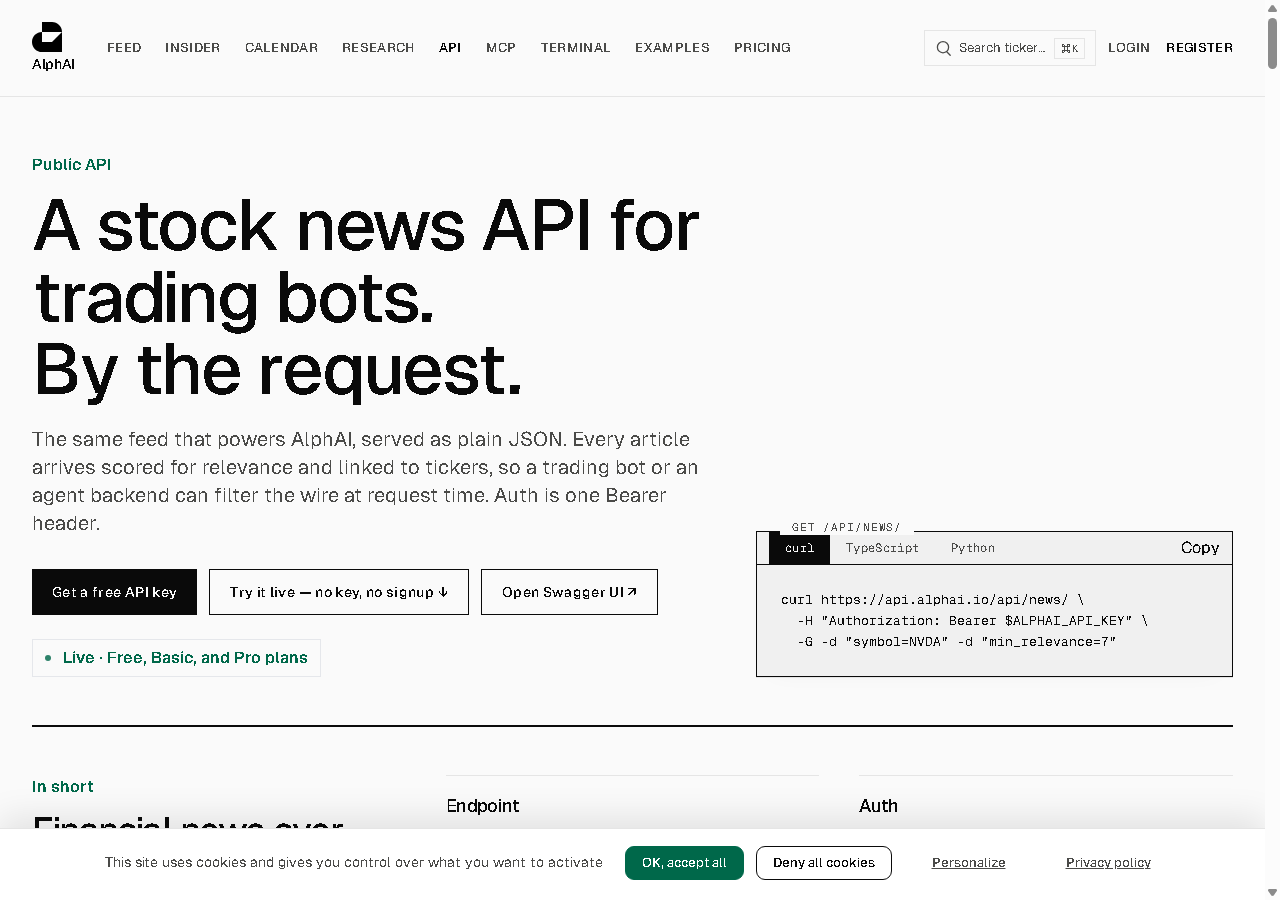Deny all cookies
Image resolution: width=1280 pixels, height=900 pixels.
pyautogui.click(x=824, y=863)
